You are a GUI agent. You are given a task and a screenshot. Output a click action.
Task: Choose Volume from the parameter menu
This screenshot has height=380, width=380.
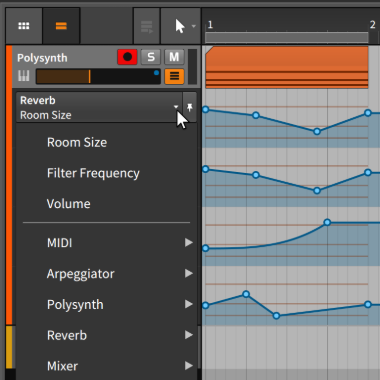69,204
